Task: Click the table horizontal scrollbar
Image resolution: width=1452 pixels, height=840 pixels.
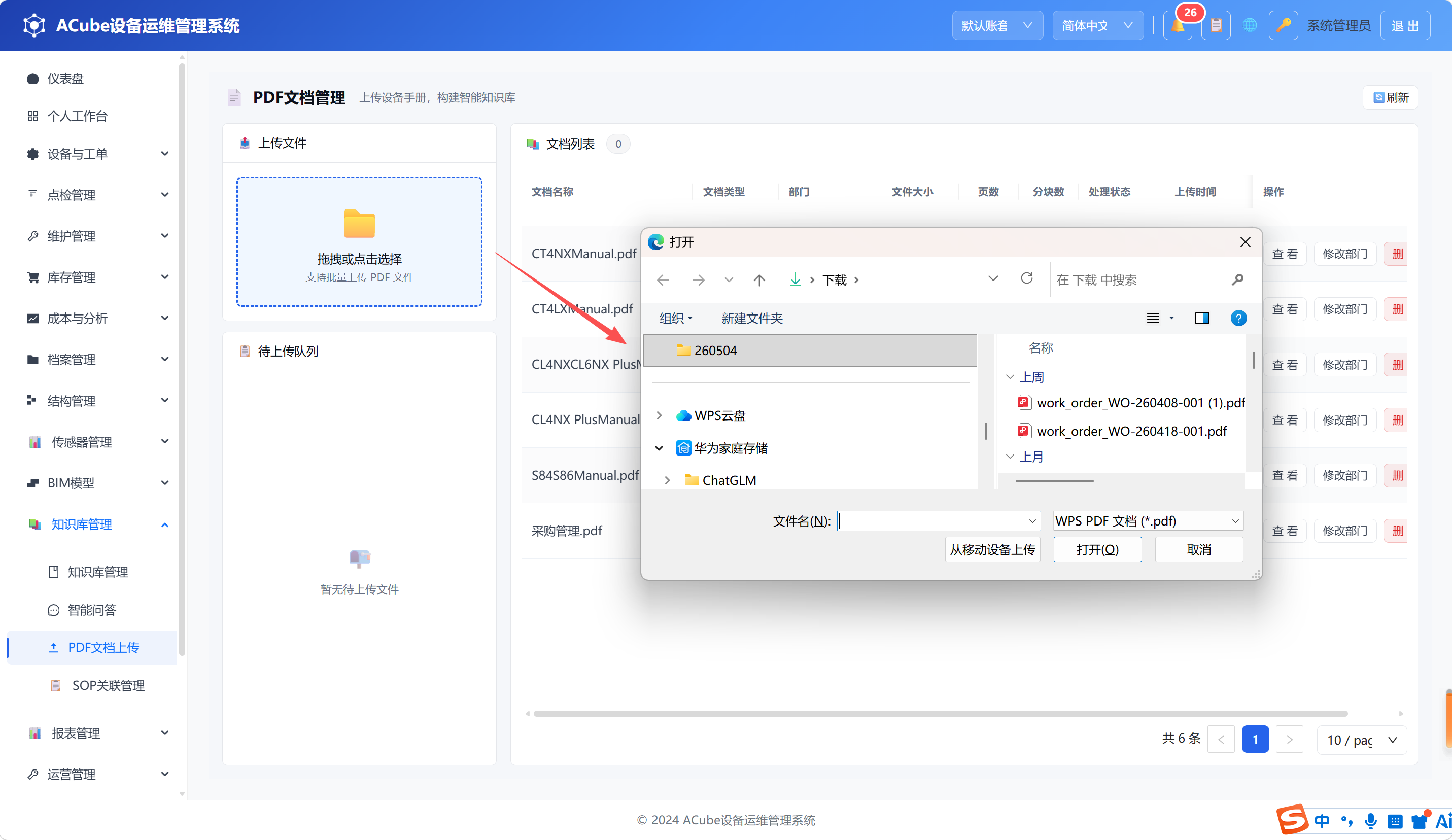Action: click(940, 713)
